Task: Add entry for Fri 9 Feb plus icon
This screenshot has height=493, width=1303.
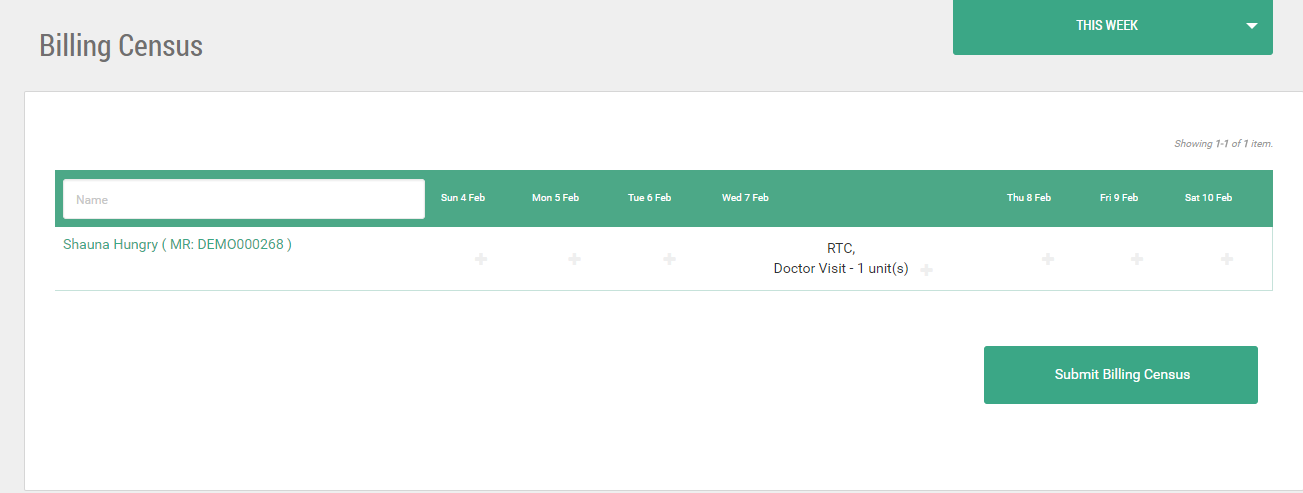Action: 1137,259
